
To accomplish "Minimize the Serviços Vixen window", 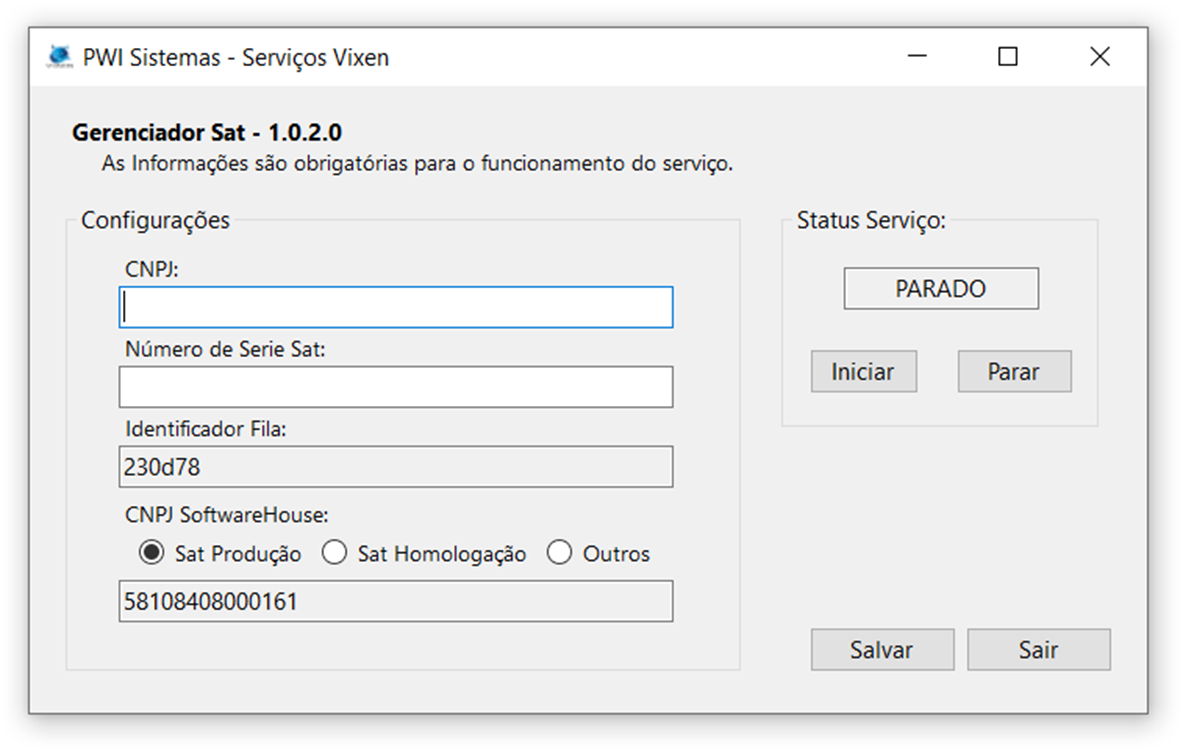I will pos(916,57).
